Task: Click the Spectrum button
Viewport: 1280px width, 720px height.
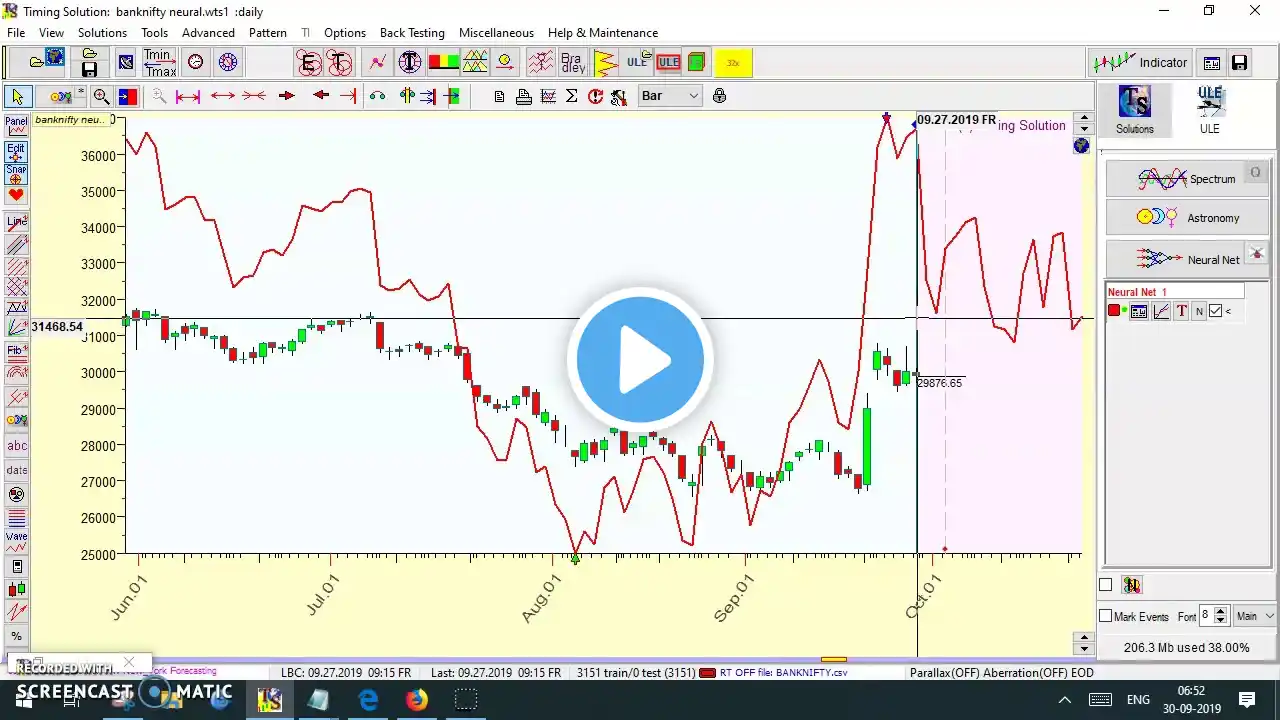Action: coord(1187,179)
